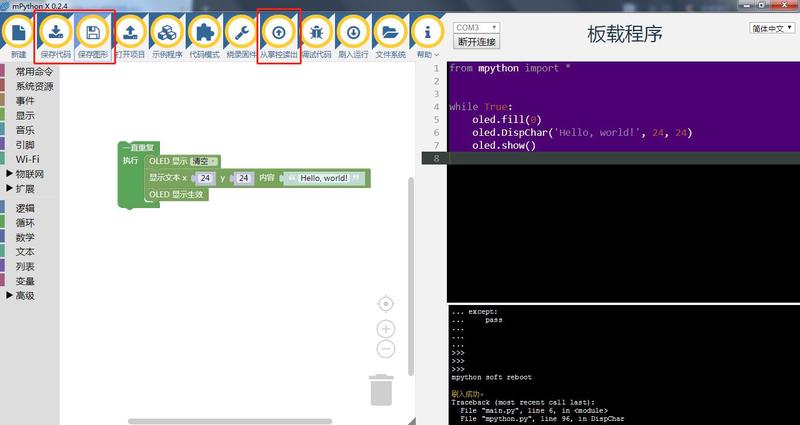Click 刷入成功 message in console

point(467,394)
